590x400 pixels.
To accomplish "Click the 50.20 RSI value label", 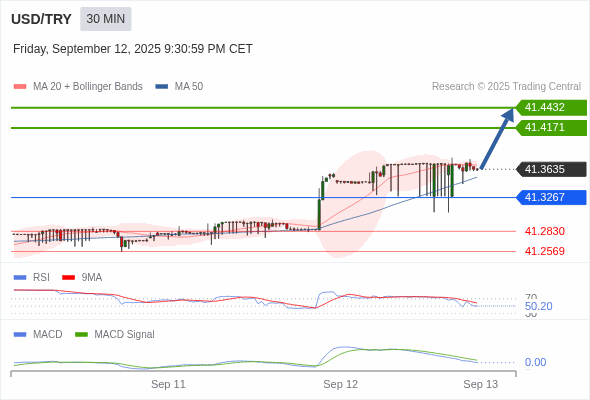I will pos(538,306).
